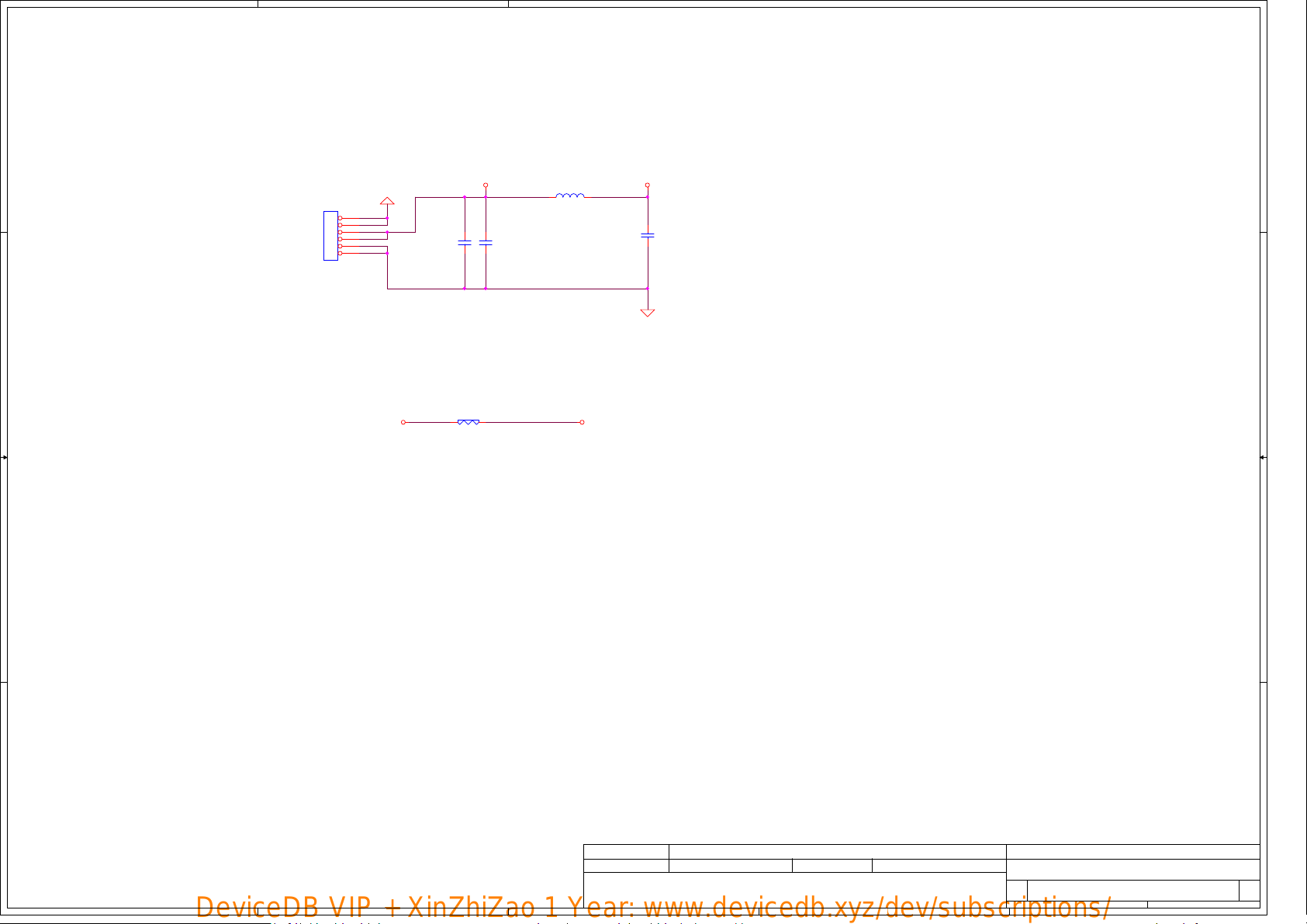Click the upward power arrow symbol near the connector

[x=387, y=201]
